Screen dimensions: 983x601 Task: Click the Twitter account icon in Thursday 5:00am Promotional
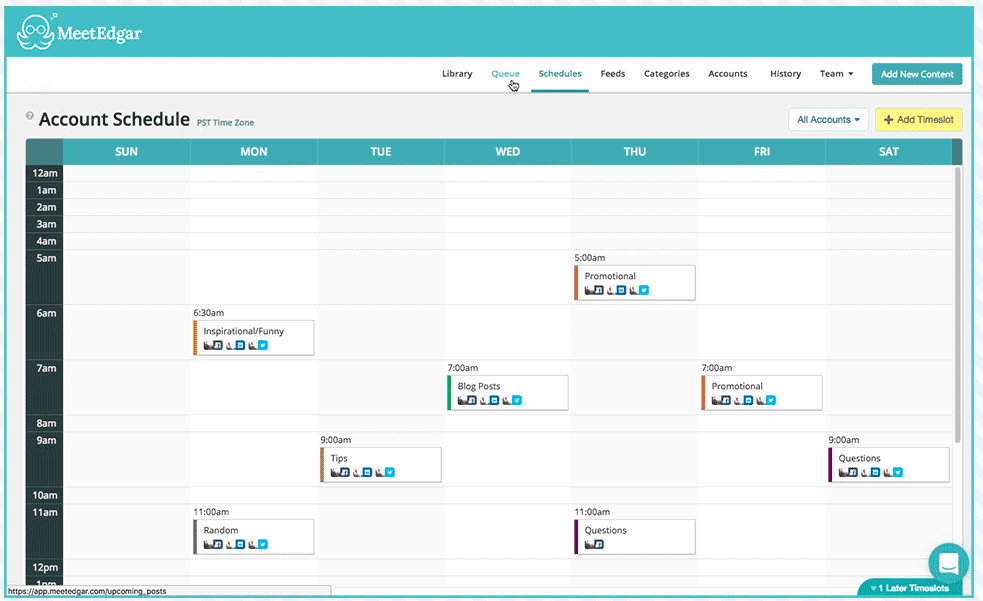tap(639, 290)
